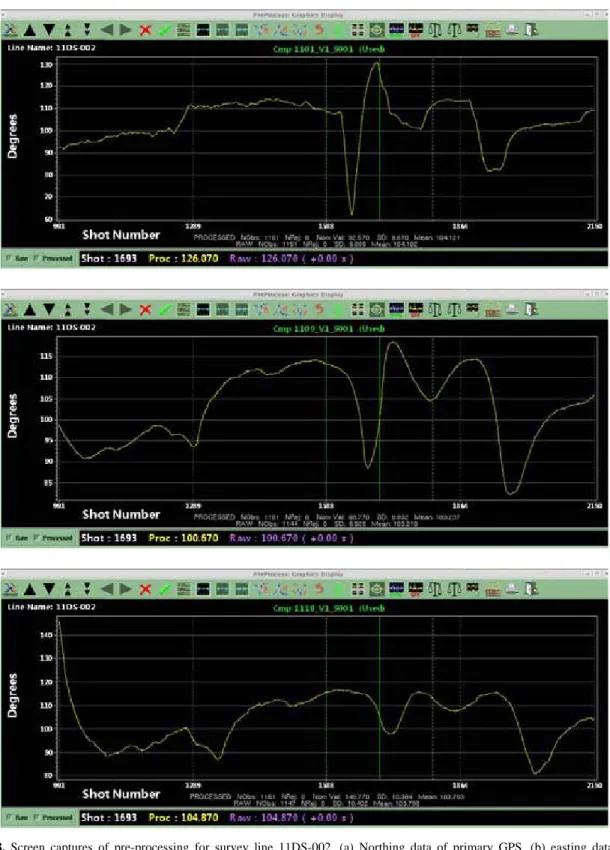The width and height of the screenshot is (610, 850).
Task: Click 'Proc : 126.070' readout
Action: [183, 259]
